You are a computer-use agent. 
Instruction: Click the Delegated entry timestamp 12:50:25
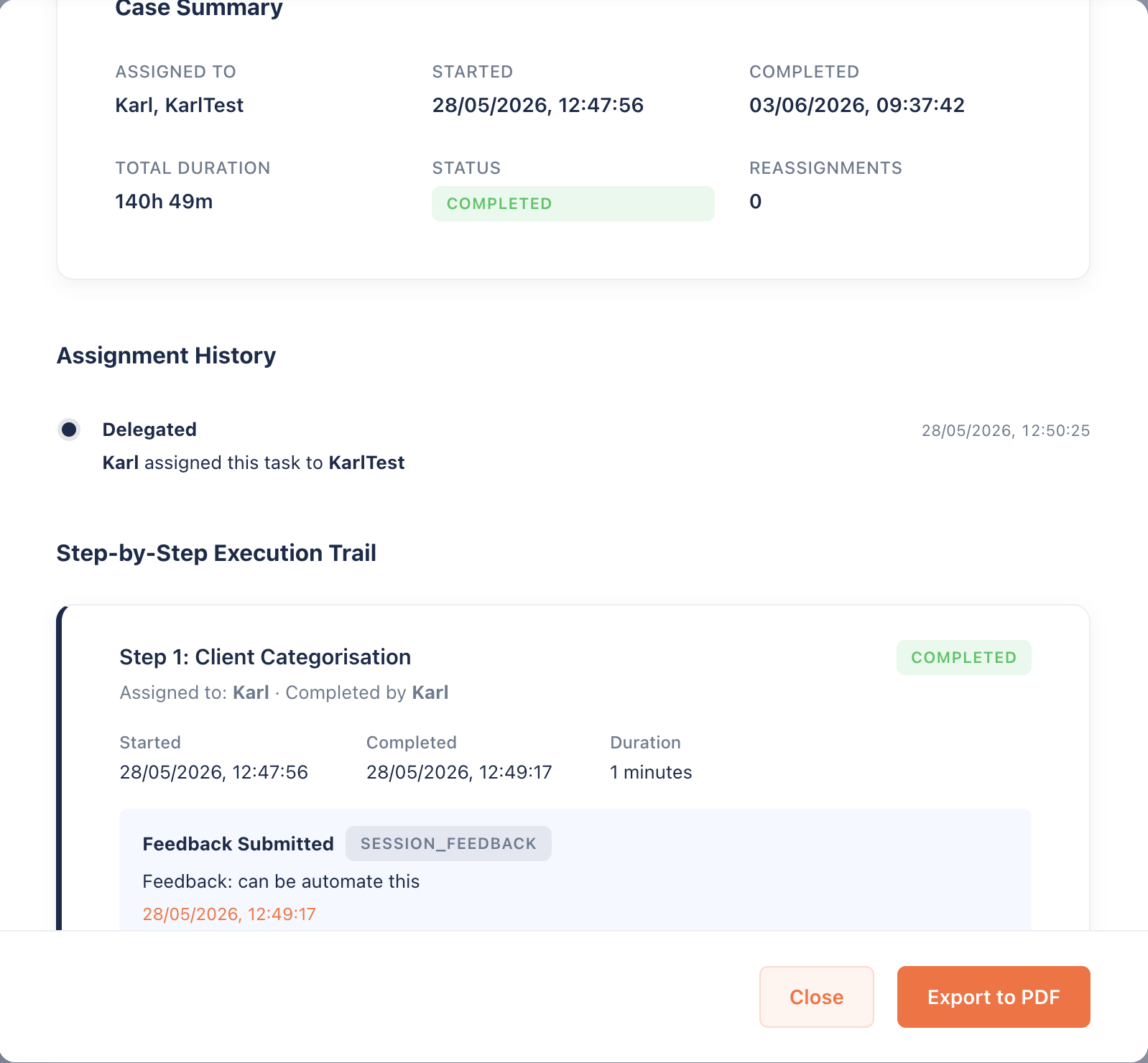point(1006,430)
